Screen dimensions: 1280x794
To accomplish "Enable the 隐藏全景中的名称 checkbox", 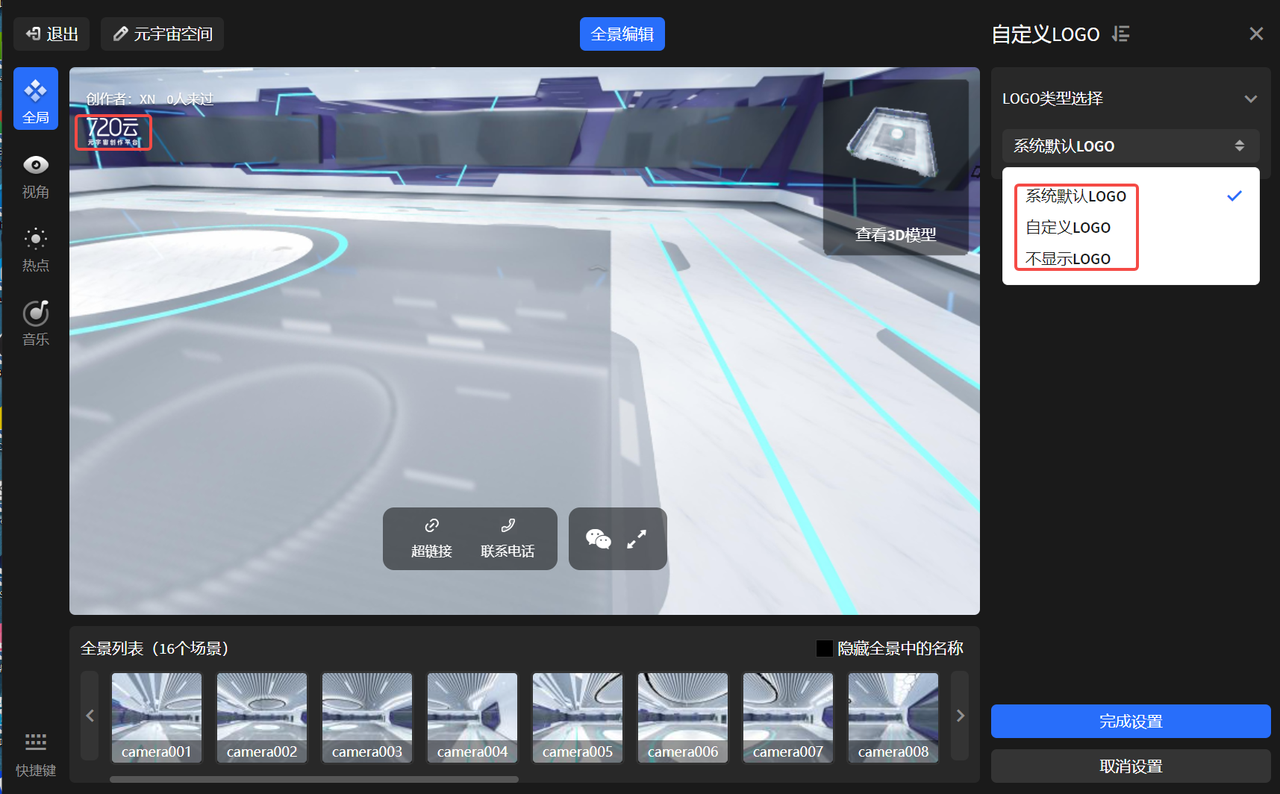I will tap(824, 649).
